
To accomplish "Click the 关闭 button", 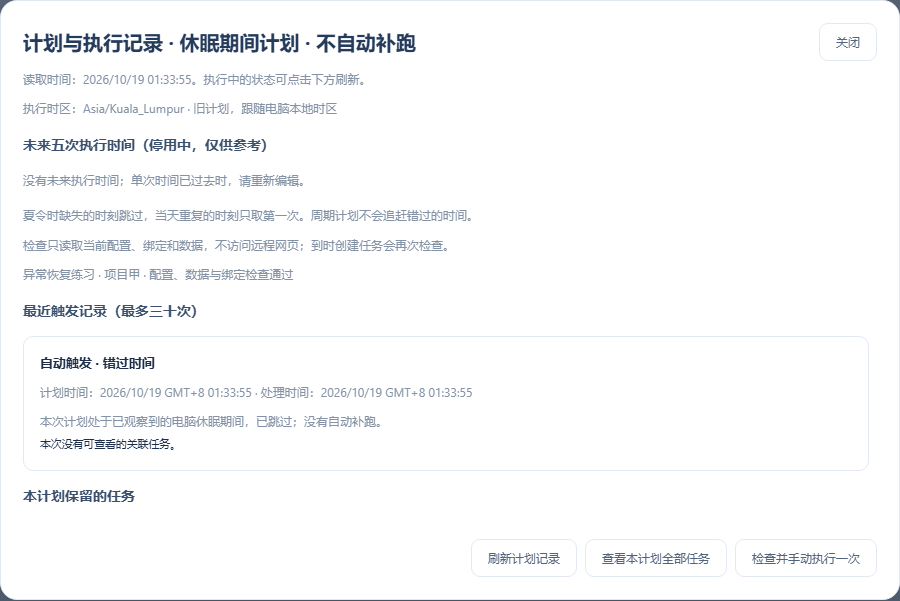I will pos(847,42).
